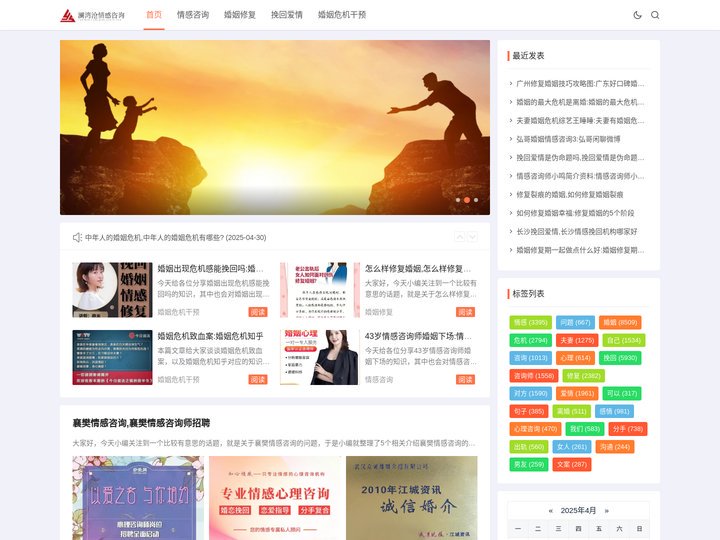Select the orange 婚姻 (8509) tag
Image resolution: width=720 pixels, height=540 pixels.
tap(620, 322)
